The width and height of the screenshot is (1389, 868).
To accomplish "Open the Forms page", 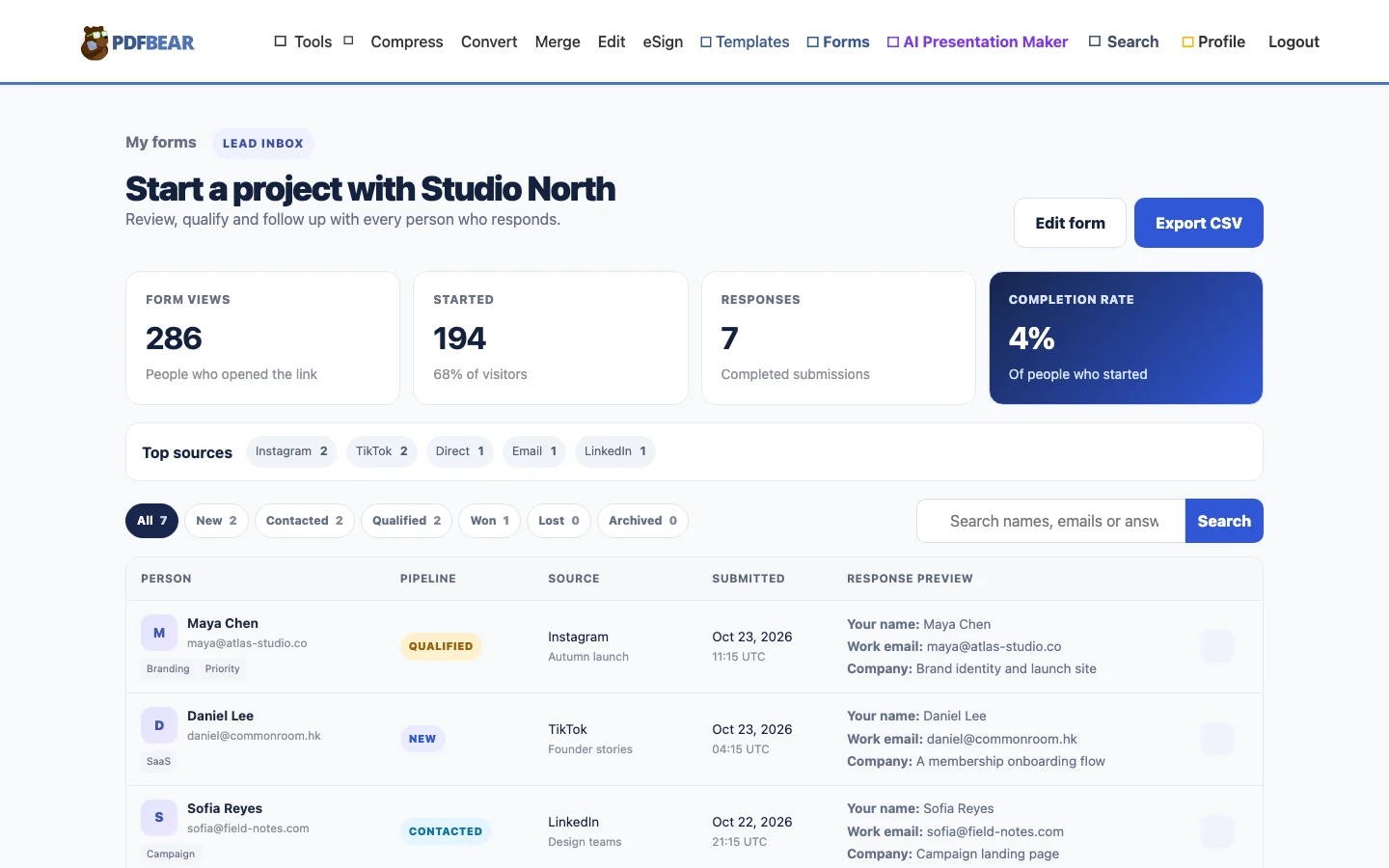I will click(838, 41).
